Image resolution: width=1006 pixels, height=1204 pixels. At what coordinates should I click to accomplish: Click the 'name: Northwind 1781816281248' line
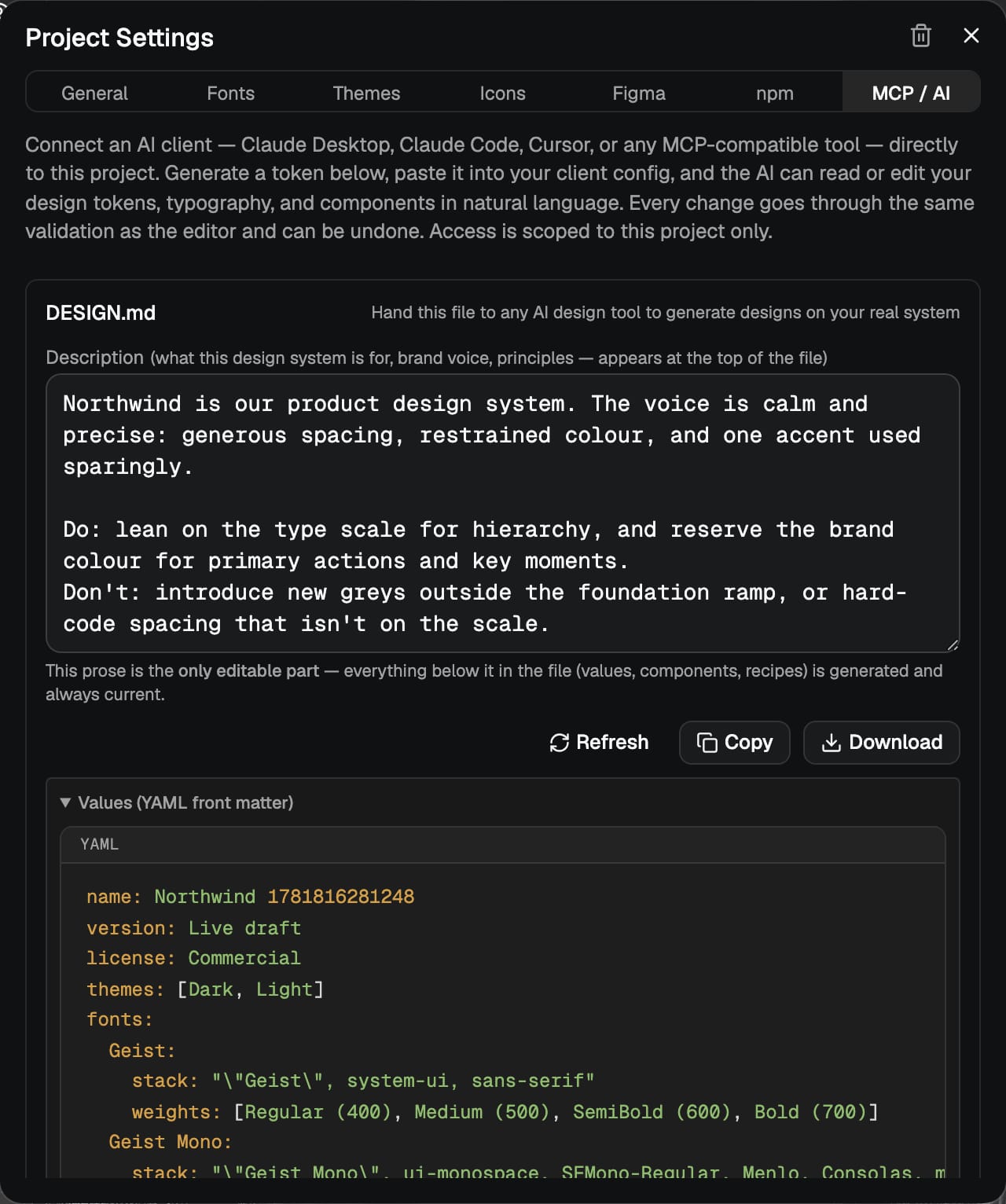pyautogui.click(x=250, y=897)
